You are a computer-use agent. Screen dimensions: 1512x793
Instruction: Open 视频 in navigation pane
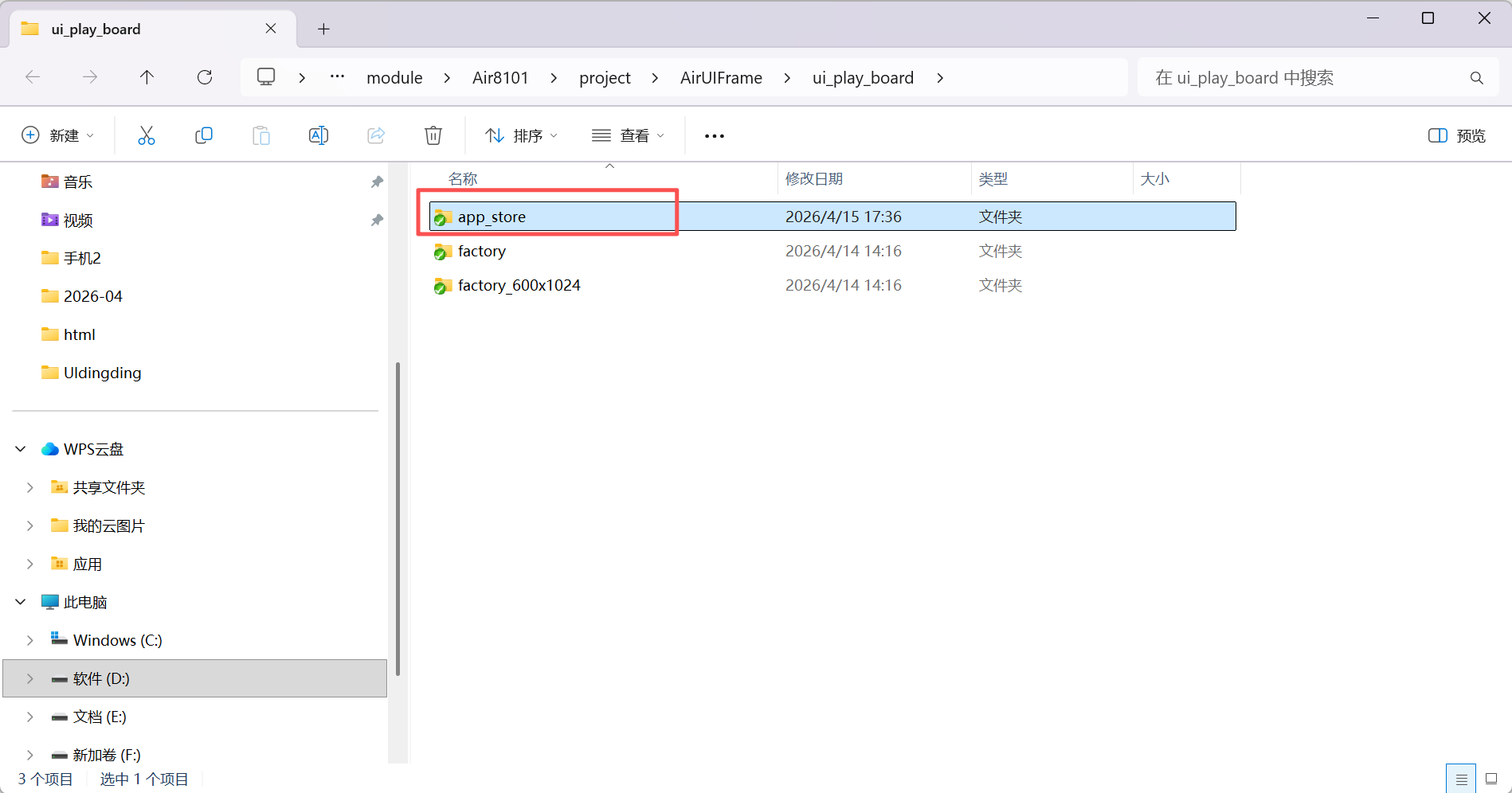tap(78, 221)
